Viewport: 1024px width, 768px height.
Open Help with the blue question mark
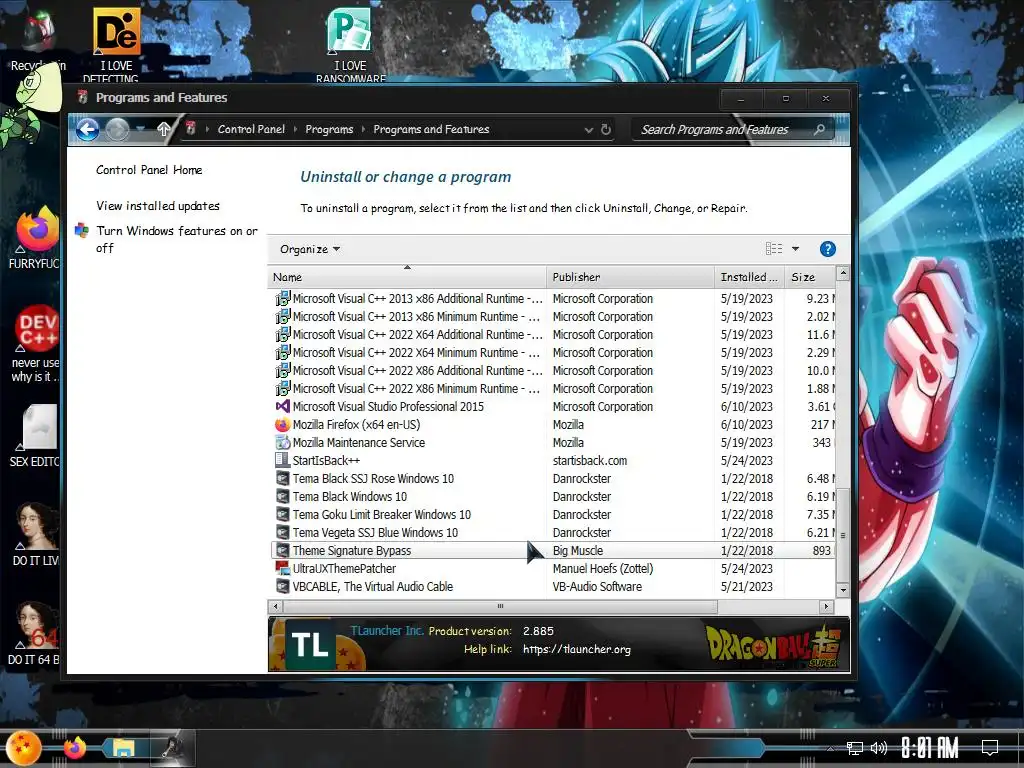point(827,249)
